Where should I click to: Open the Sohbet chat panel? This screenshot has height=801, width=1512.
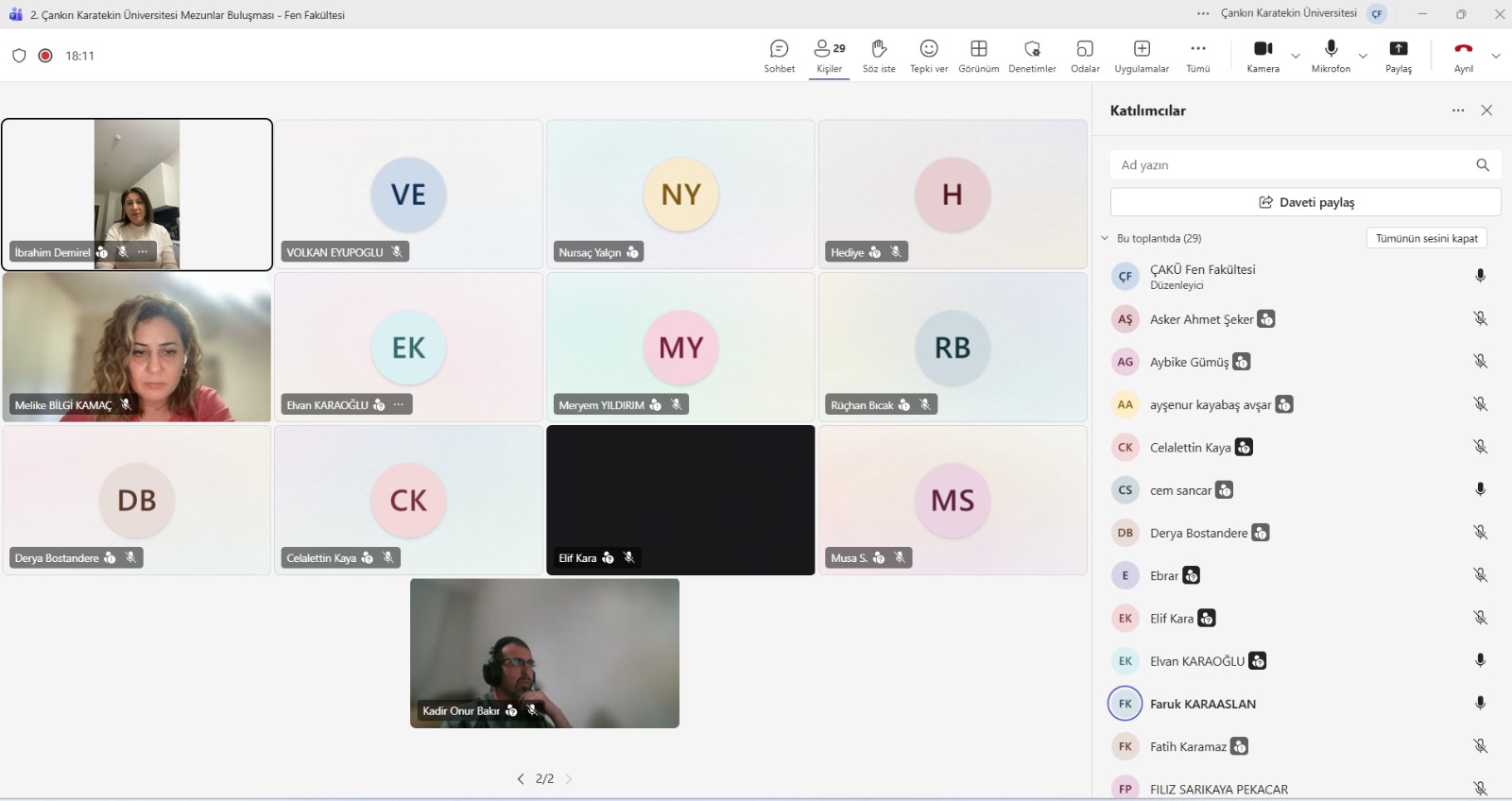779,55
